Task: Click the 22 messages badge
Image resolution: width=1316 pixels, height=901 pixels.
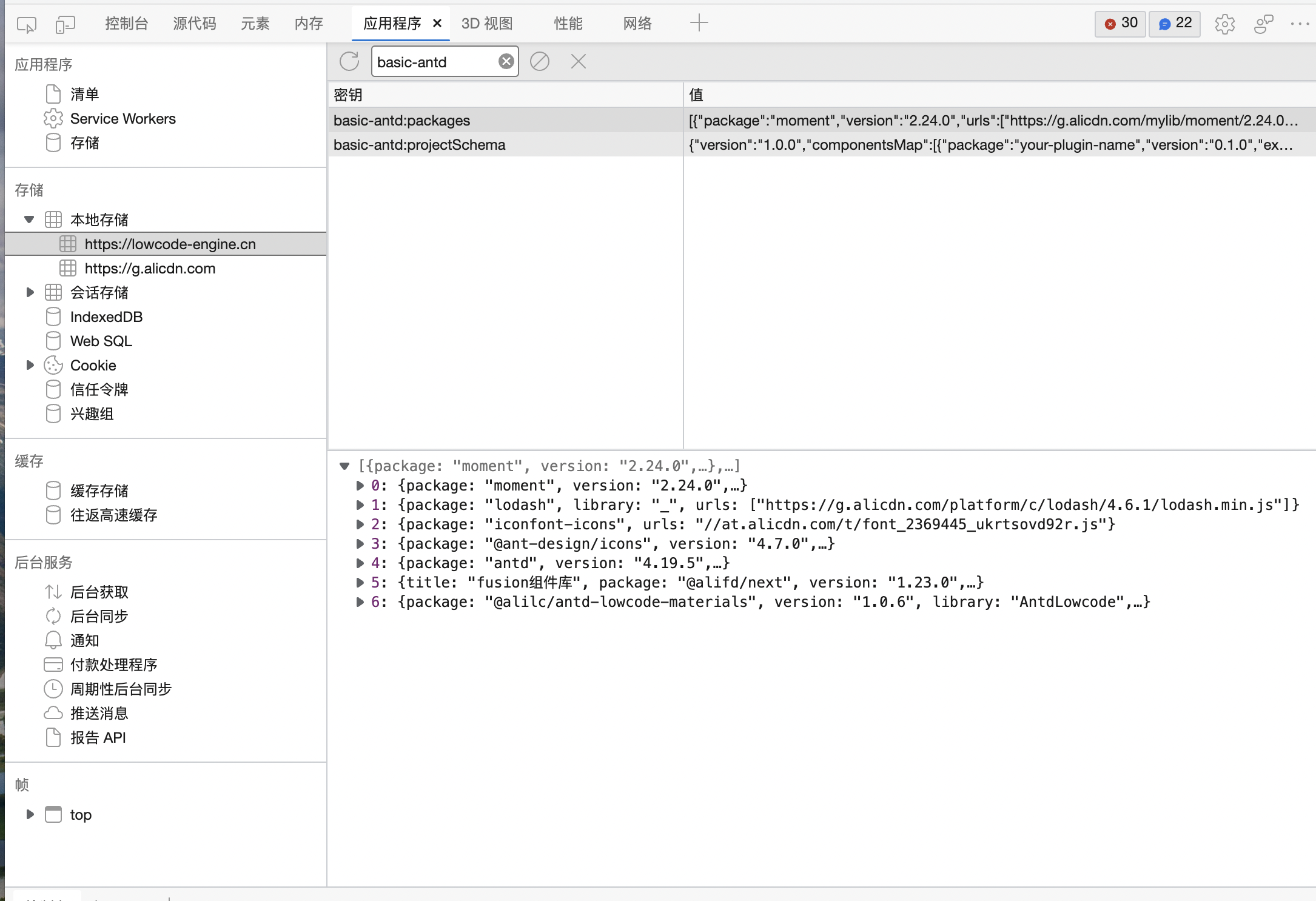Action: (1175, 24)
